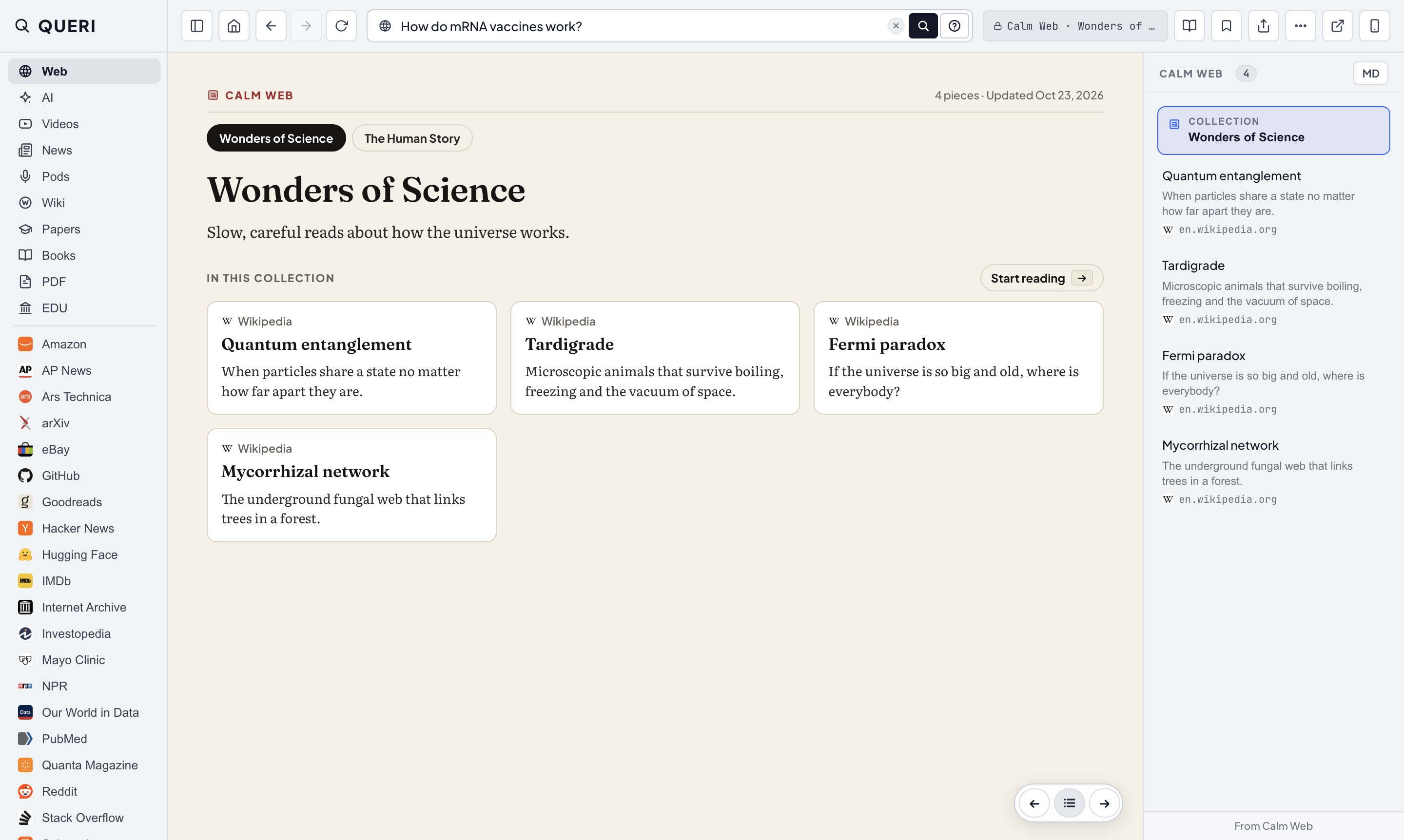This screenshot has height=840, width=1404.
Task: Toggle the MD markdown button
Action: (1370, 74)
